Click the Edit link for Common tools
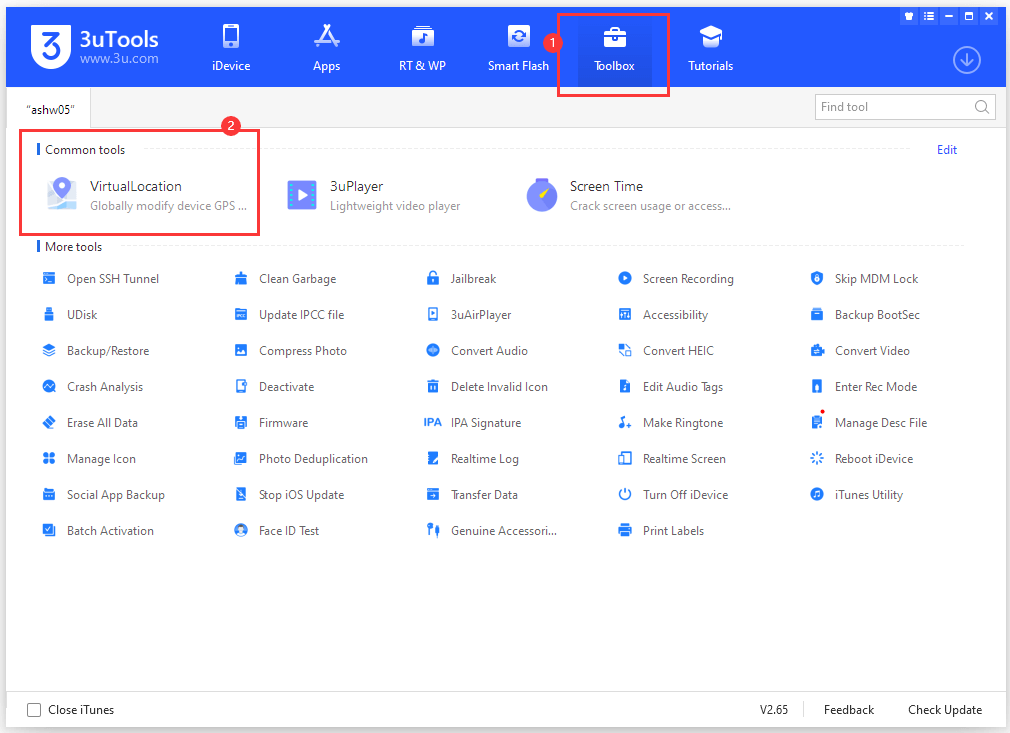The width and height of the screenshot is (1010, 733). pos(946,149)
